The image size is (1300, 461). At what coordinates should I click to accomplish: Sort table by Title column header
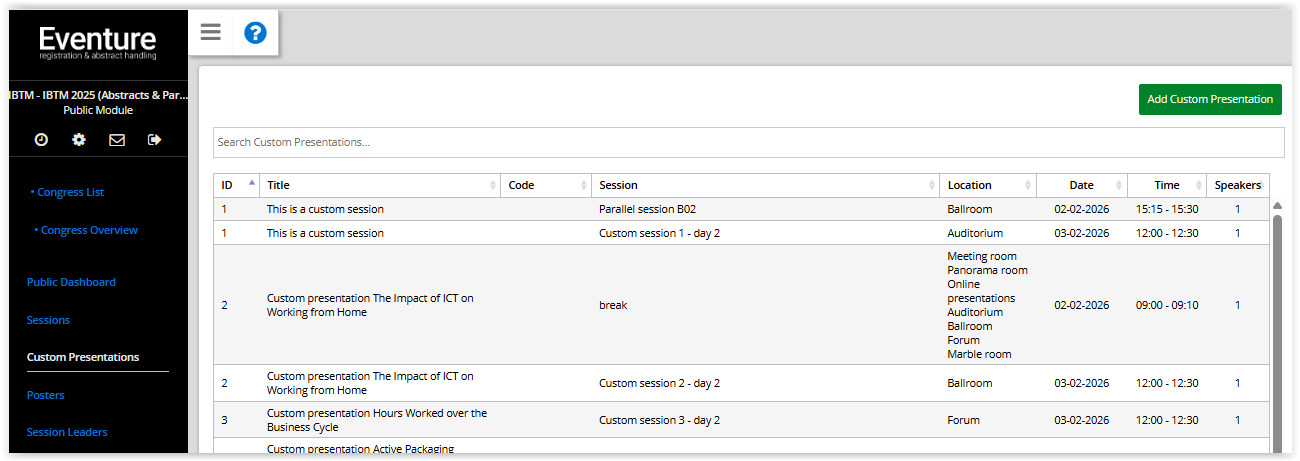(x=380, y=185)
